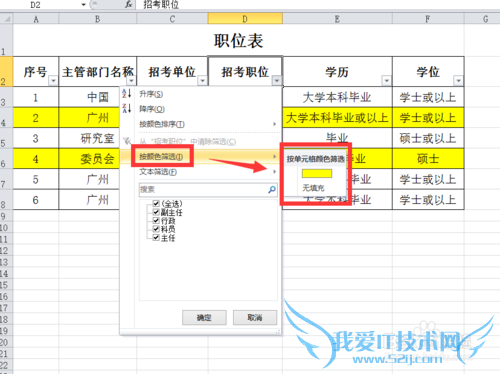Open filter dropdown for 招考单位 column

click(x=203, y=81)
